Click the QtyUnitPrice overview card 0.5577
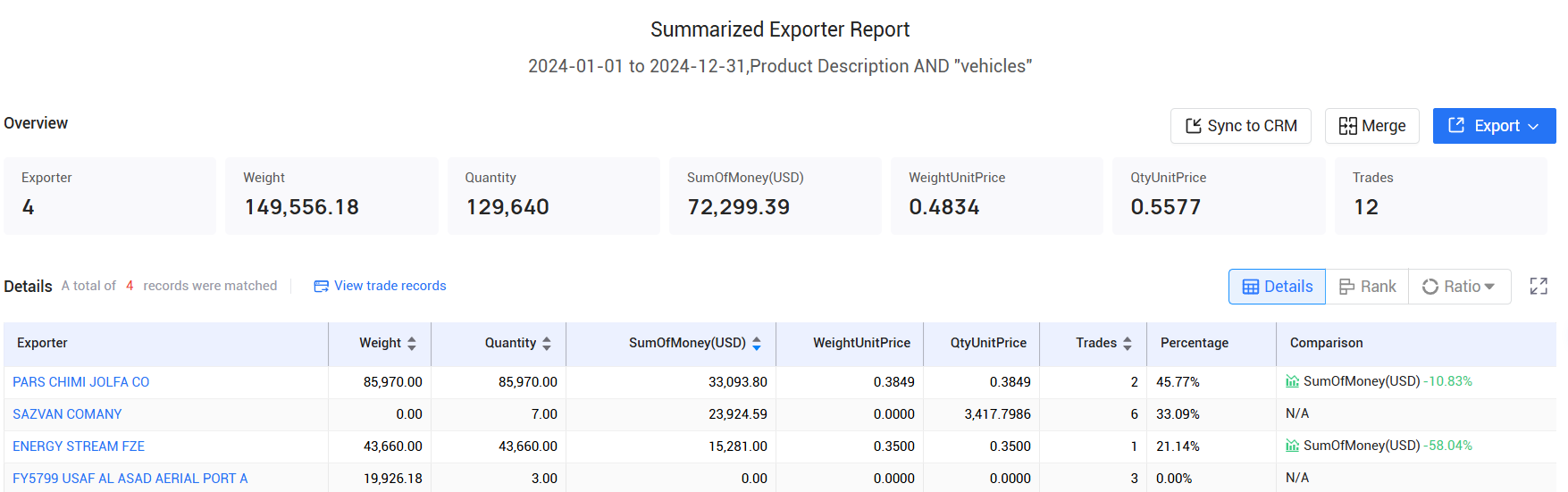Screen dimensions: 1568x492 pos(1219,196)
